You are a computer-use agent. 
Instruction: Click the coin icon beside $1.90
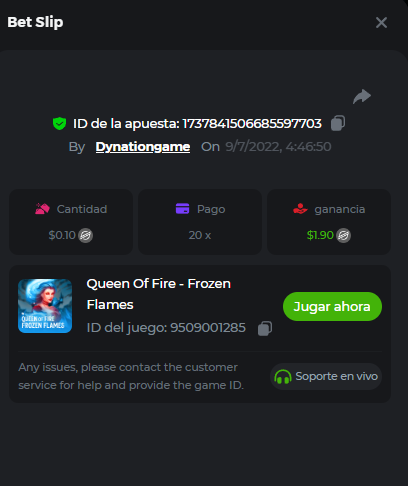pyautogui.click(x=343, y=235)
